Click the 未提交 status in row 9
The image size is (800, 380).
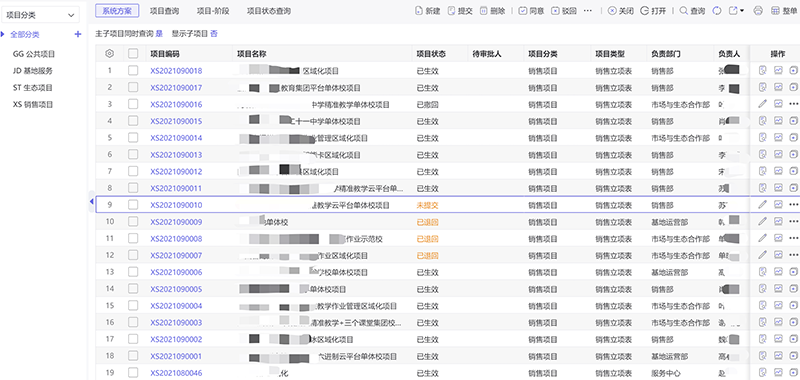pyautogui.click(x=428, y=205)
